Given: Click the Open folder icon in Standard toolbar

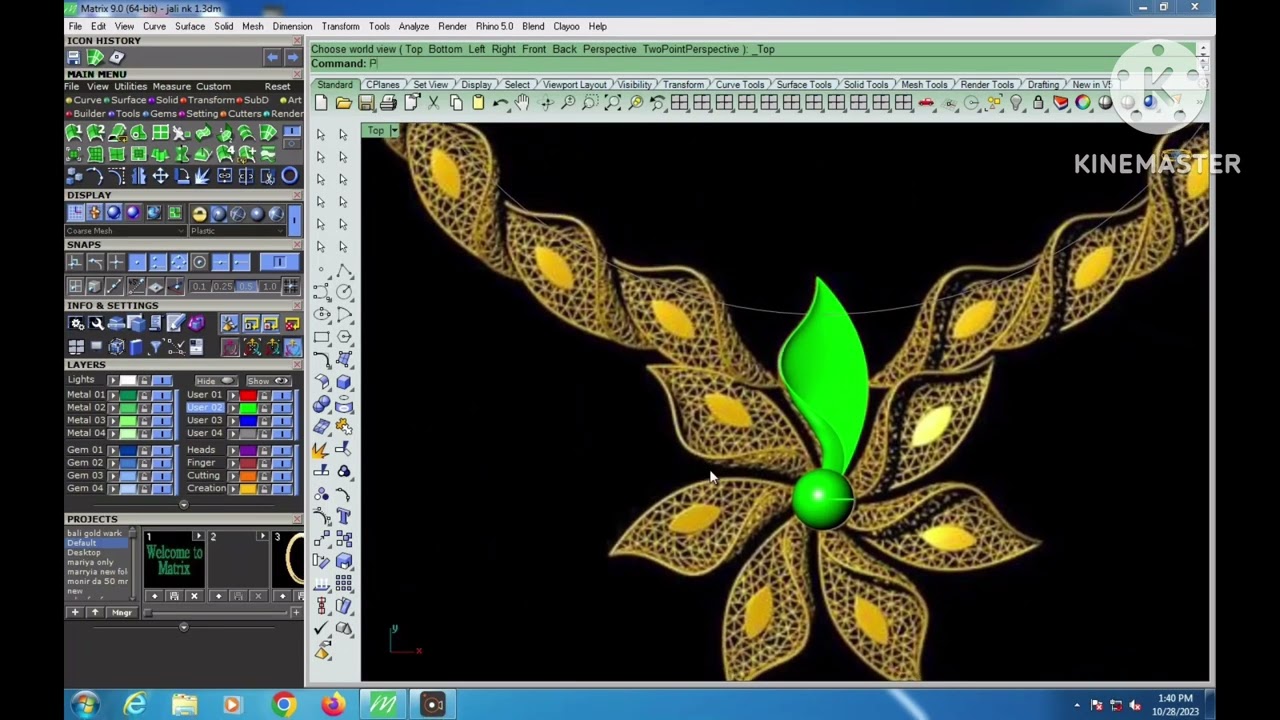Looking at the screenshot, I should click(343, 103).
